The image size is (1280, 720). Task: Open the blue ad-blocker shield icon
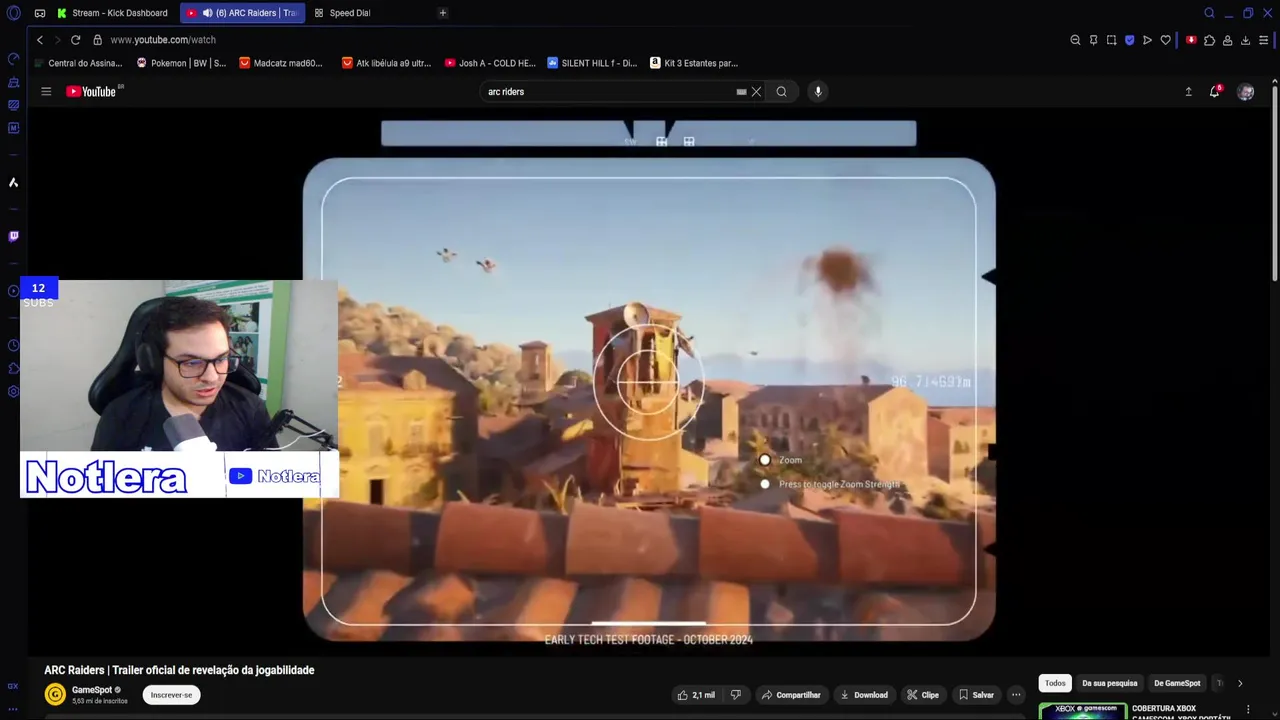coord(1129,40)
